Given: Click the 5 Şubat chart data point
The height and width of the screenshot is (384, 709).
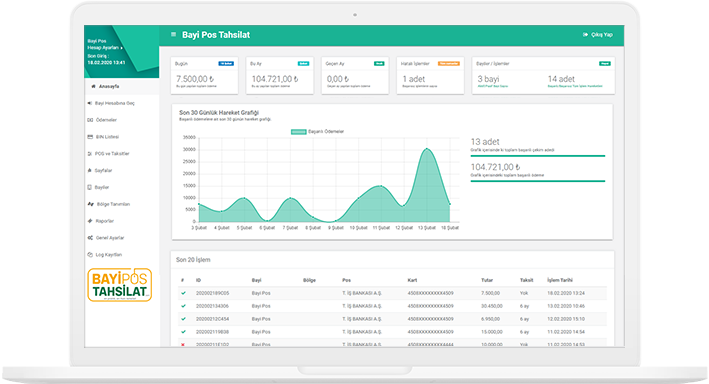Looking at the screenshot, I should pyautogui.click(x=245, y=198).
